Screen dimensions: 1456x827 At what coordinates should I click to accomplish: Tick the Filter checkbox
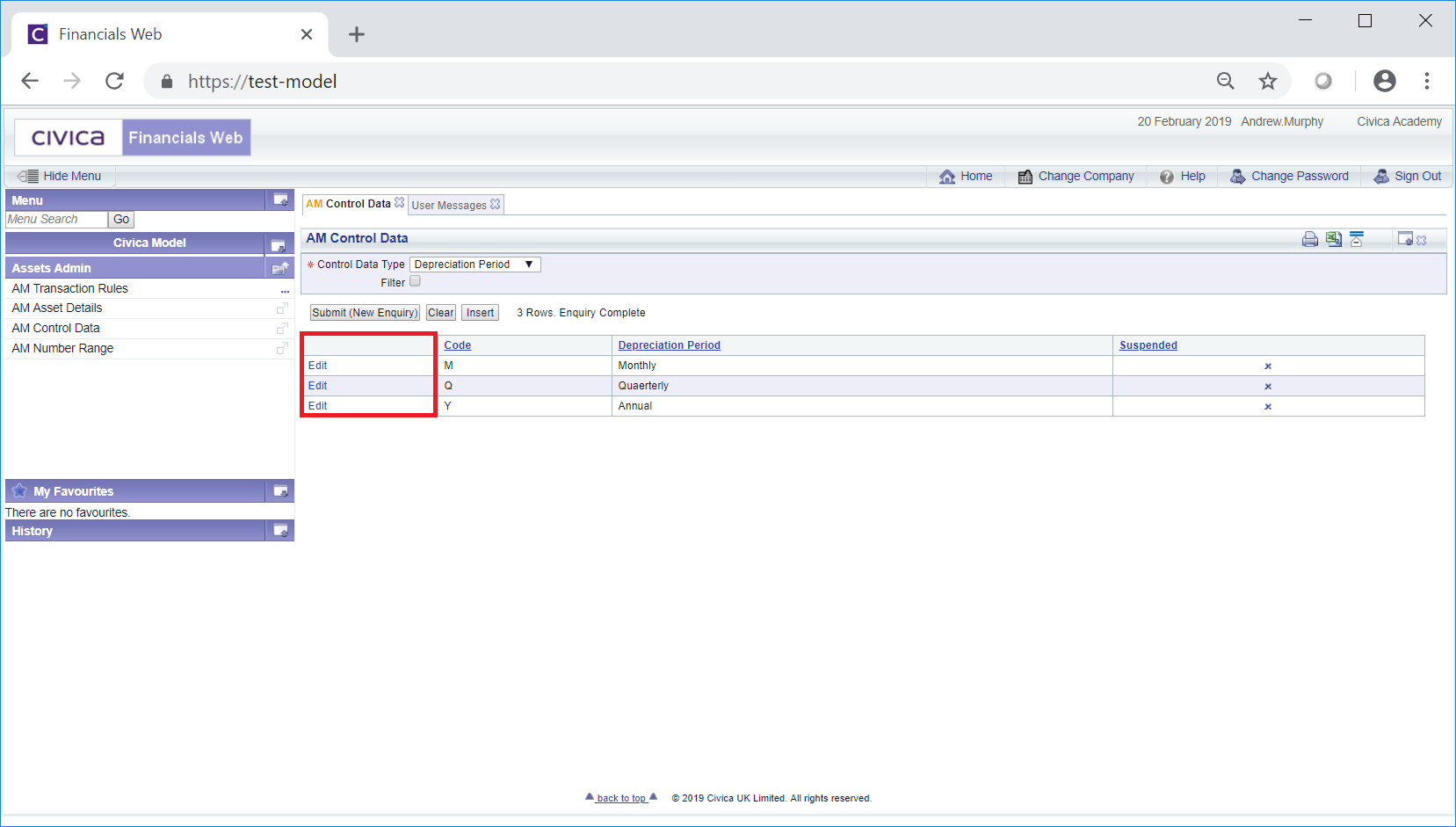[416, 281]
